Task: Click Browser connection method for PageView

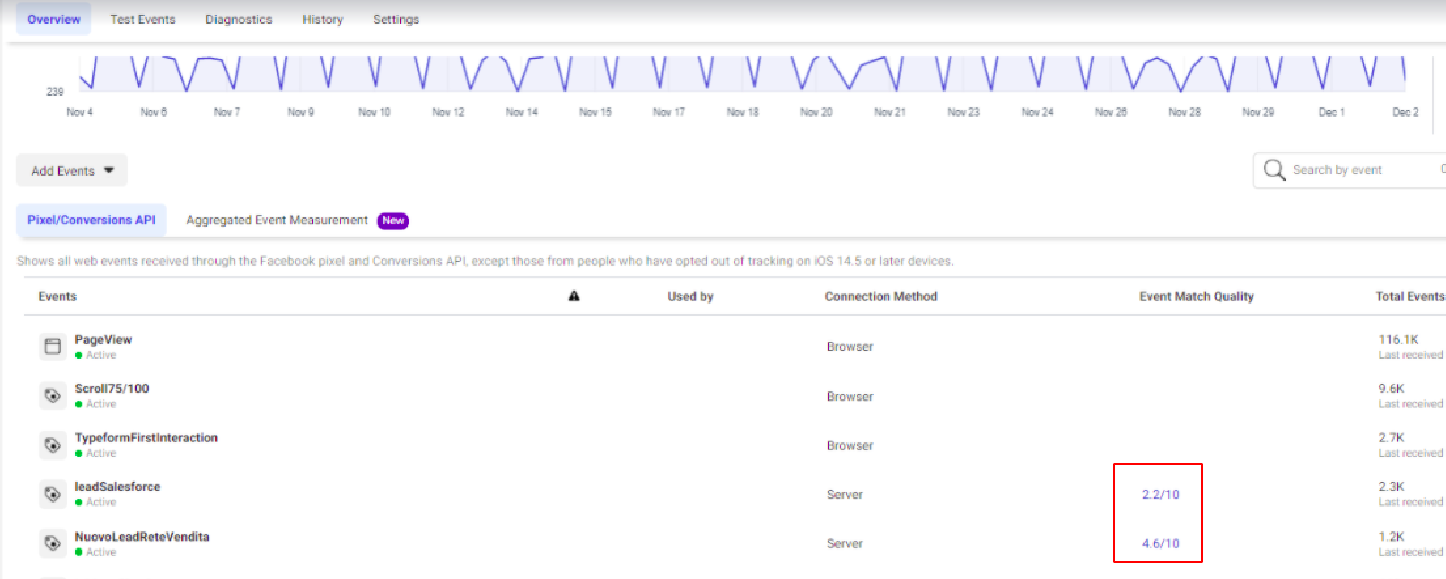Action: pos(850,347)
